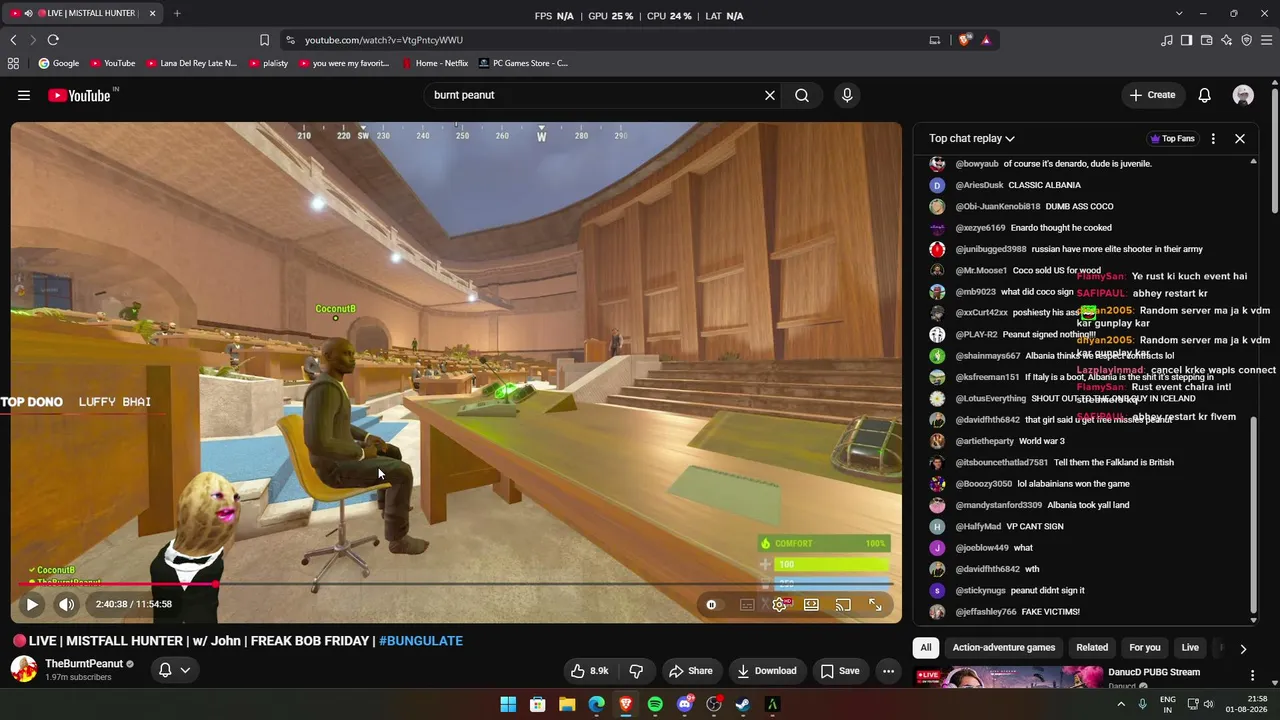The height and width of the screenshot is (720, 1280).
Task: Open the browser main menu
Action: point(1267,40)
